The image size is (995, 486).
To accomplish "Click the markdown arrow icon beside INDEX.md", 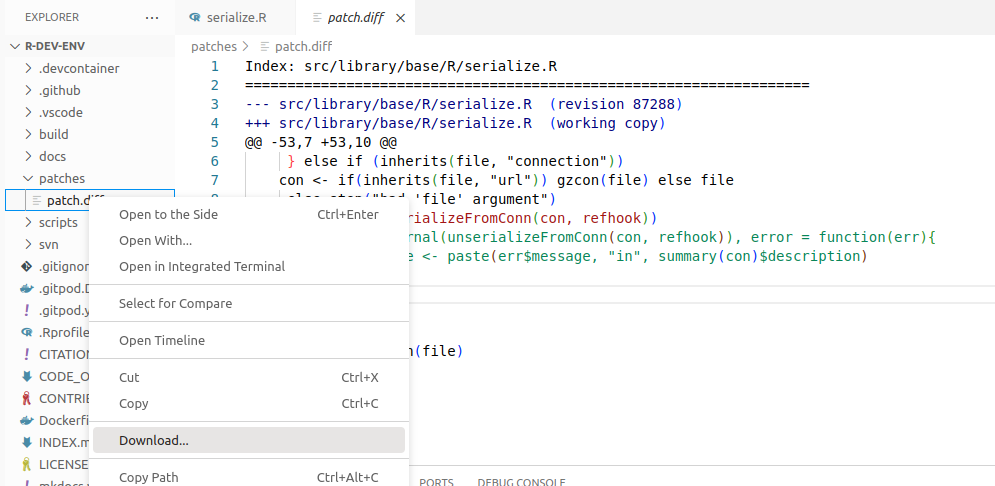I will click(x=27, y=443).
